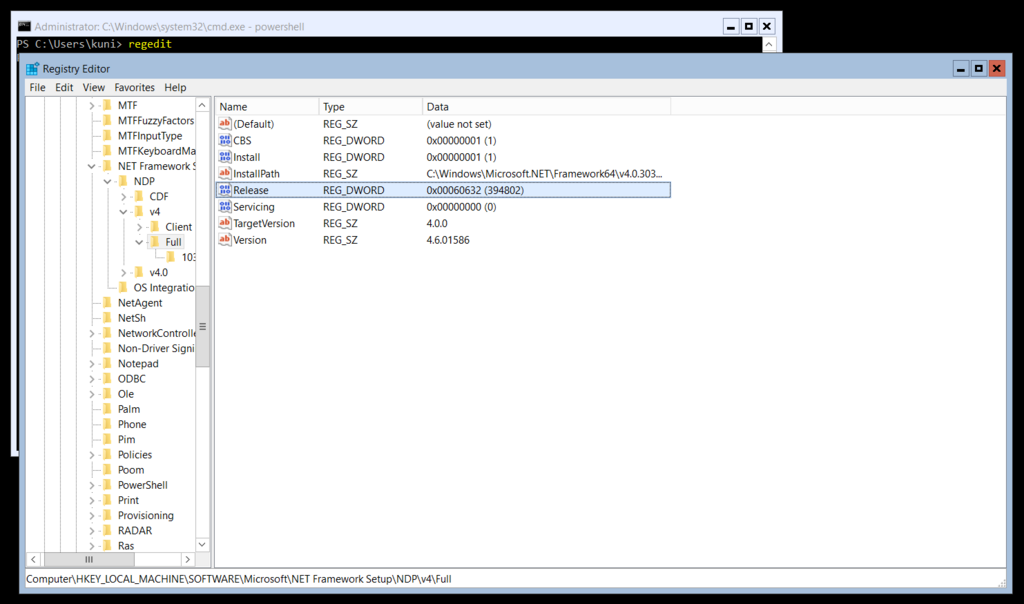The image size is (1024, 604).
Task: Select the CBS DWORD value icon
Action: (x=225, y=140)
